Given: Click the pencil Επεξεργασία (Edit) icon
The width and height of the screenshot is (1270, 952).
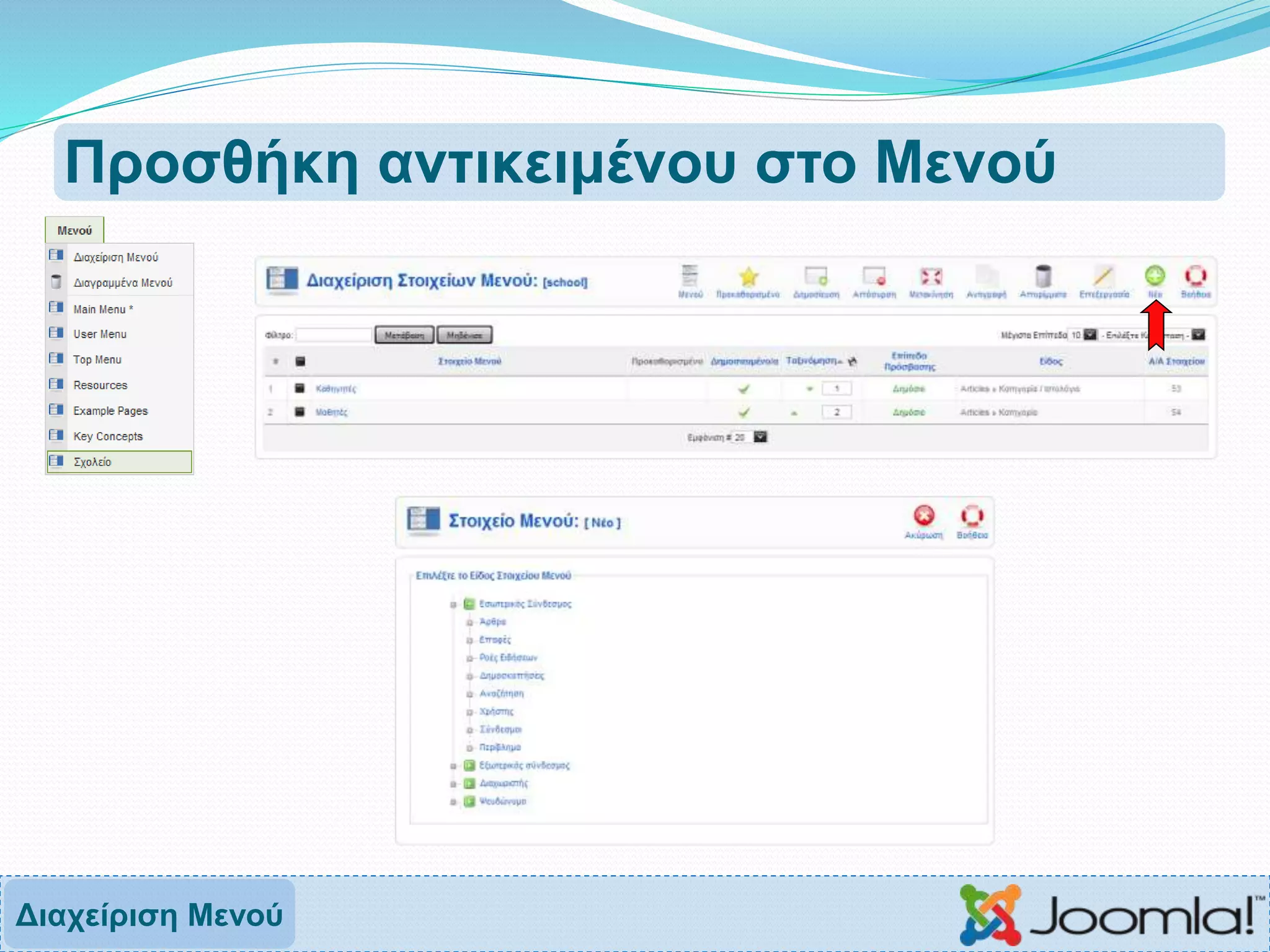Looking at the screenshot, I should [x=1103, y=276].
